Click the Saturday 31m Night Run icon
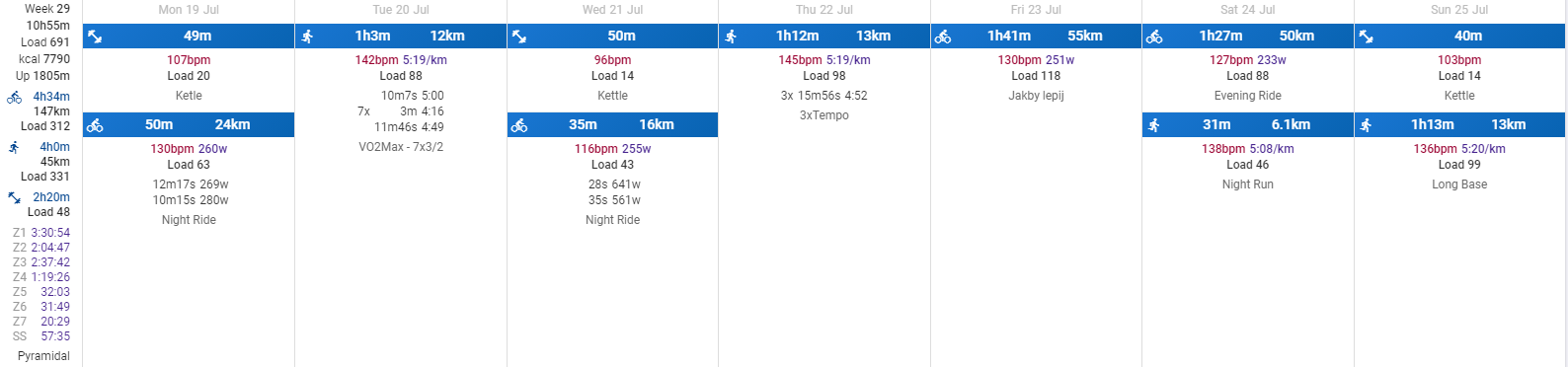 pyautogui.click(x=1154, y=125)
